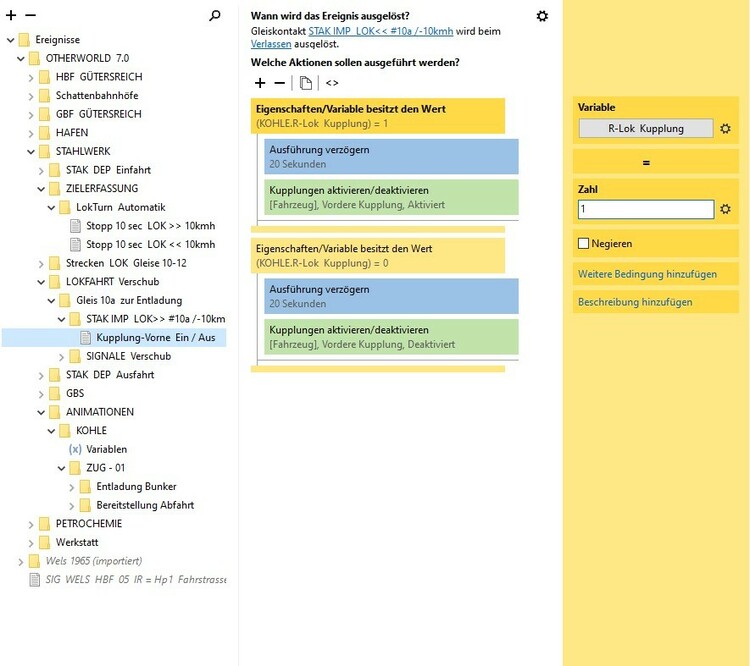Viewport: 750px width, 666px height.
Task: Add a new action with plus icon
Action: (x=260, y=83)
